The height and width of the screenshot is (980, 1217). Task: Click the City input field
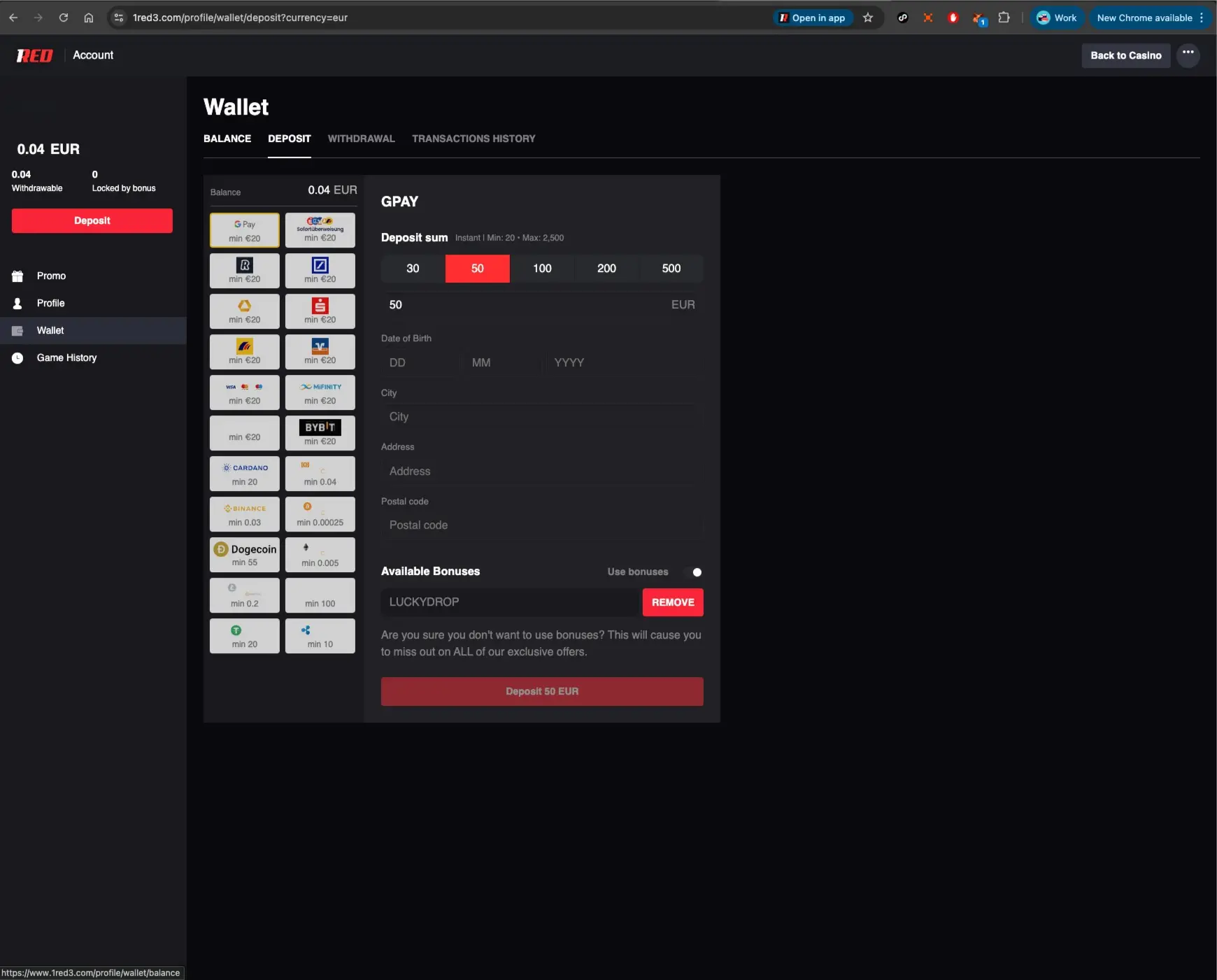pos(542,416)
